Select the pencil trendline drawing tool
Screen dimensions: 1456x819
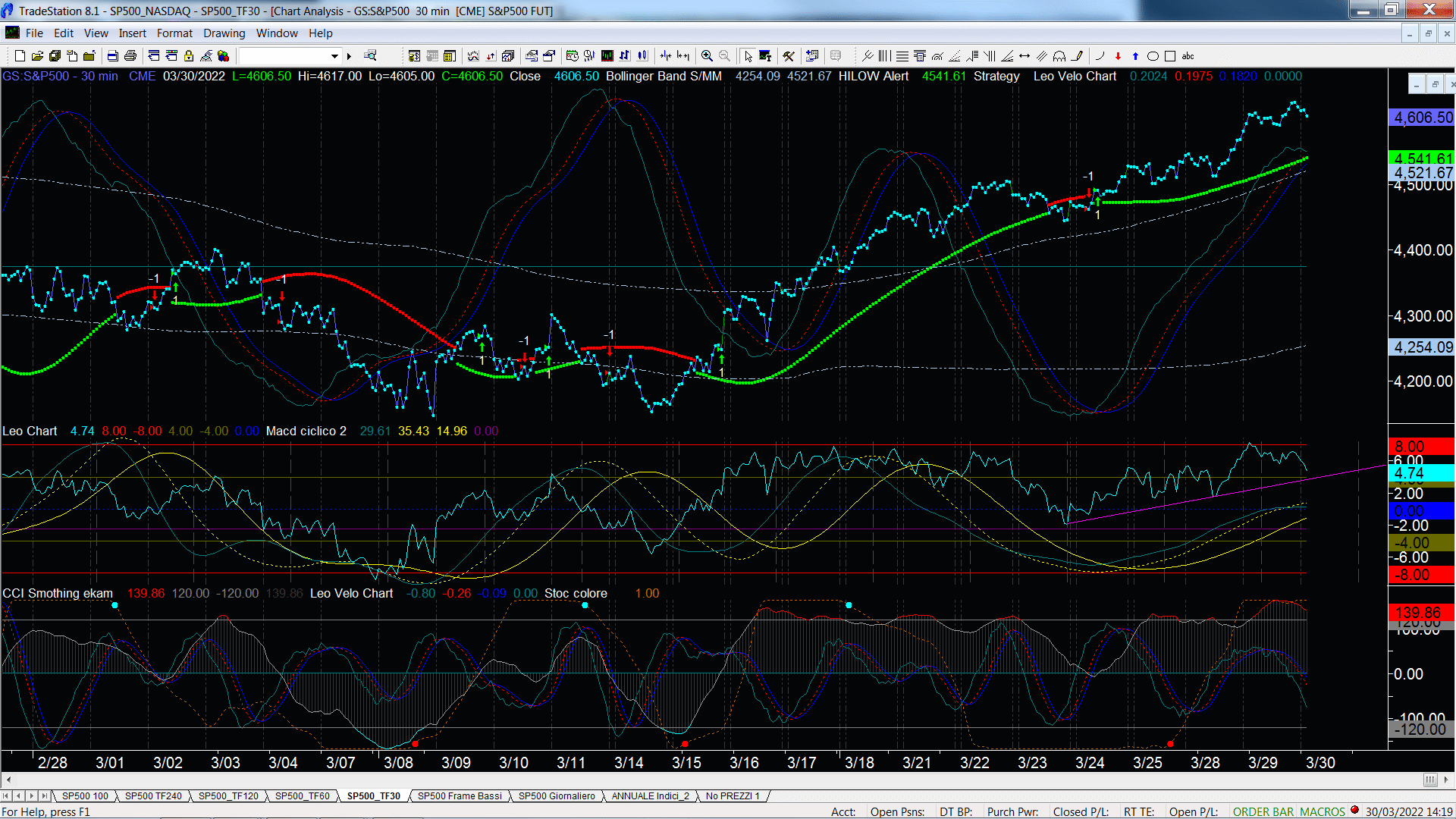(x=1077, y=56)
